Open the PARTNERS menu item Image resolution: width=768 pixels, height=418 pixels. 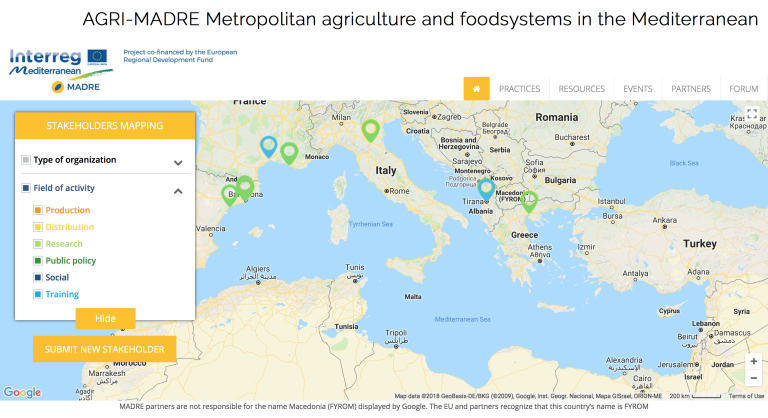(691, 89)
